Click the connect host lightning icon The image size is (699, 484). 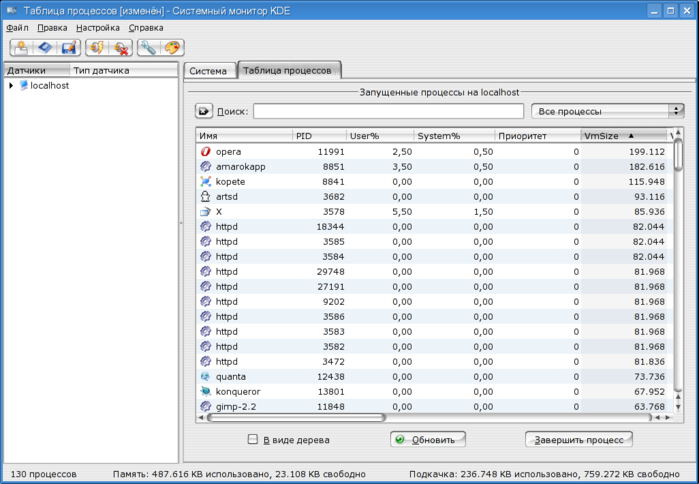point(96,48)
